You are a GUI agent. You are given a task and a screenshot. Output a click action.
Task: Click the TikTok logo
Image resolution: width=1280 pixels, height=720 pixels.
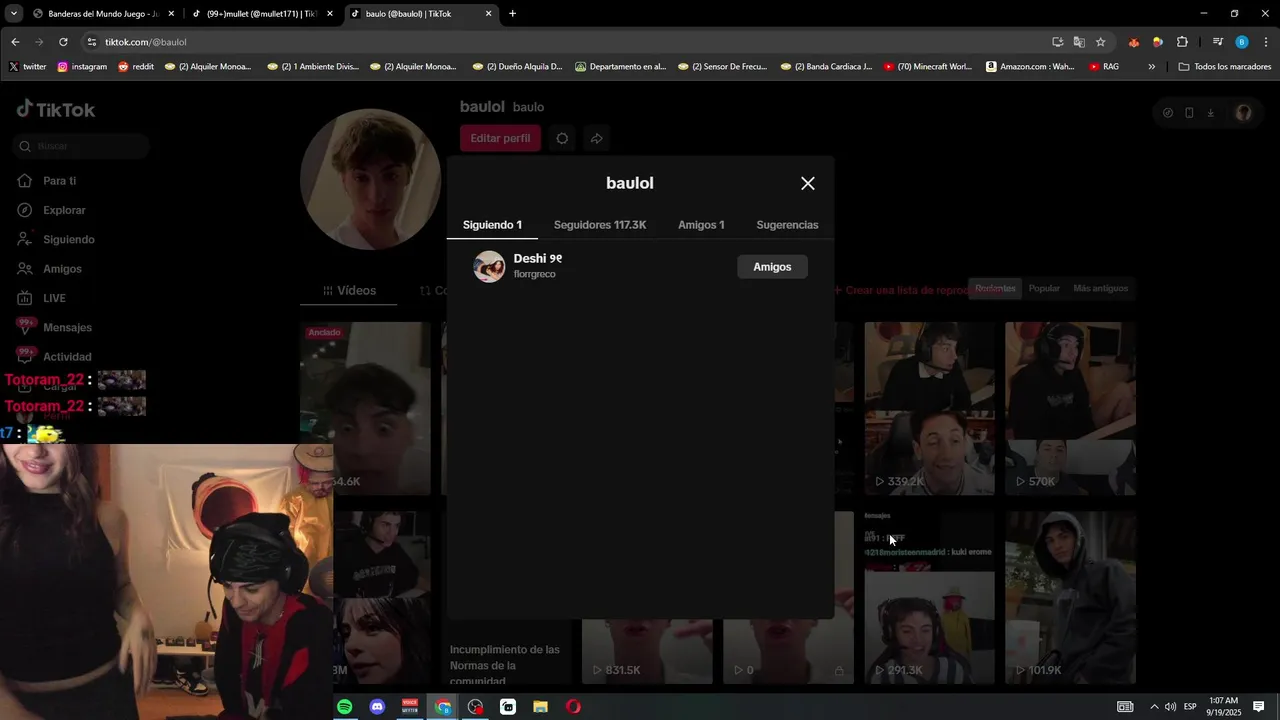click(x=56, y=109)
